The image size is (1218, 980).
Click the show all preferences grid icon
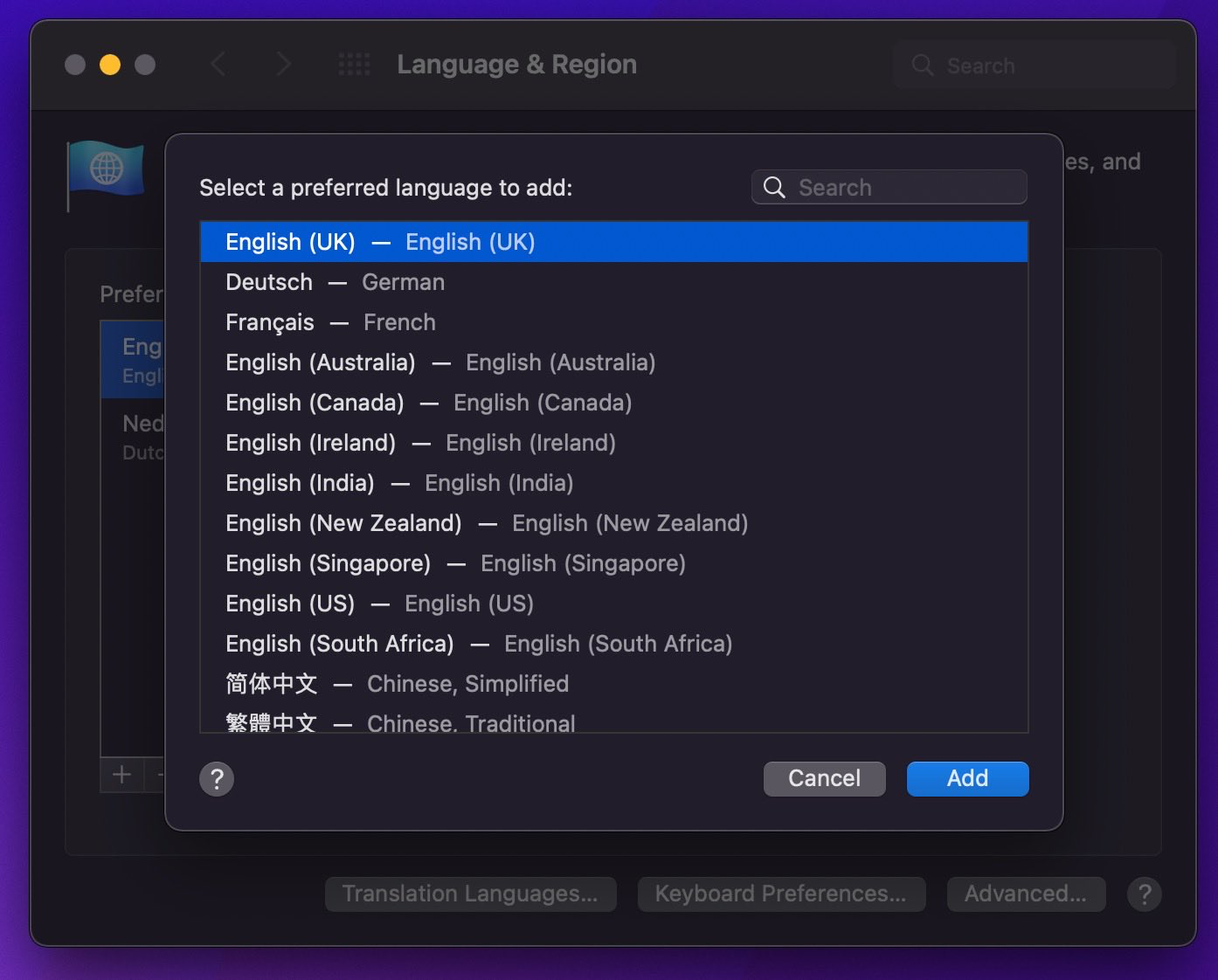[x=354, y=65]
